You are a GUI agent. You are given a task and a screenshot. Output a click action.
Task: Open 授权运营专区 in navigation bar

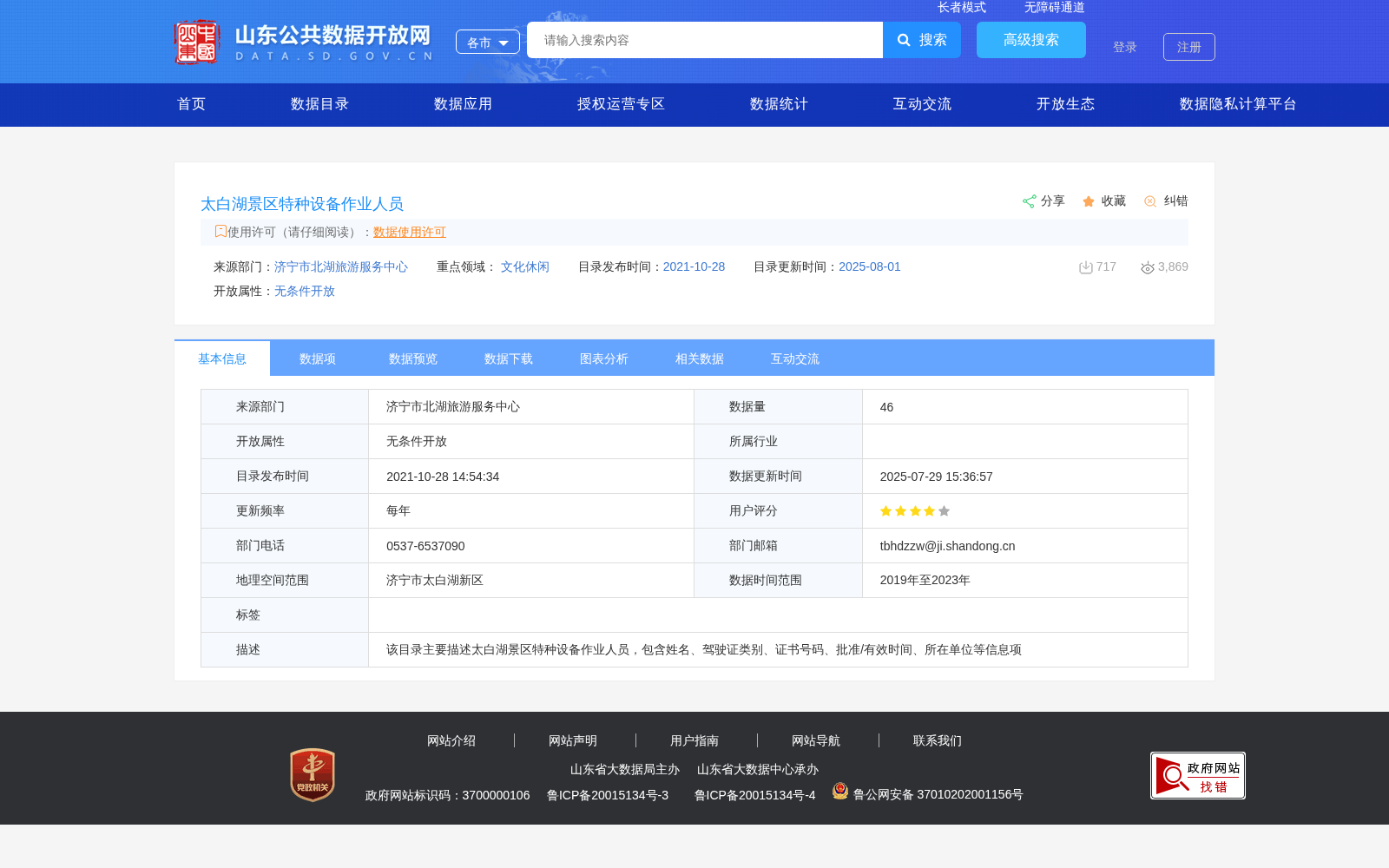tap(622, 104)
